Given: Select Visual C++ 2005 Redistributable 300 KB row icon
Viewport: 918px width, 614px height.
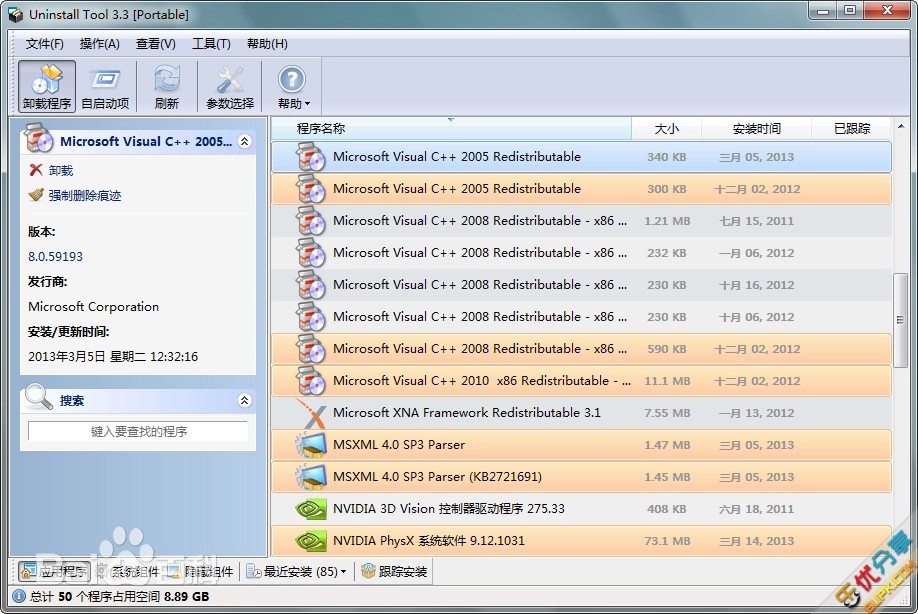Looking at the screenshot, I should (310, 189).
